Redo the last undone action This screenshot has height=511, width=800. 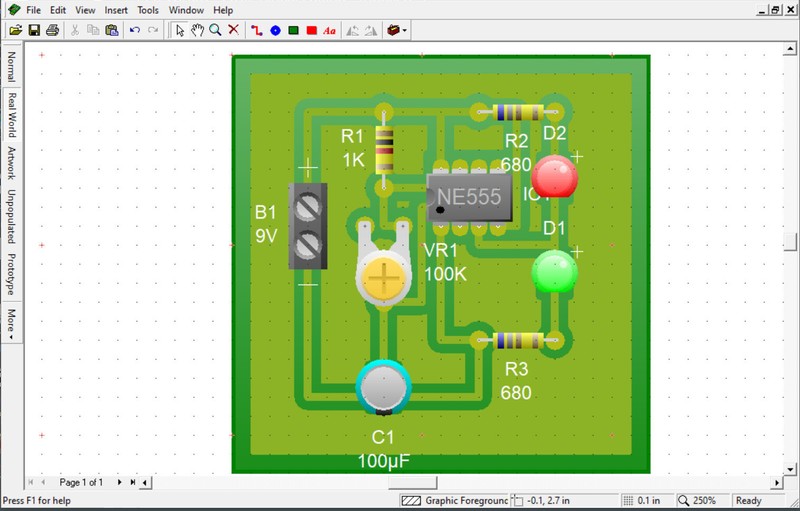click(153, 31)
